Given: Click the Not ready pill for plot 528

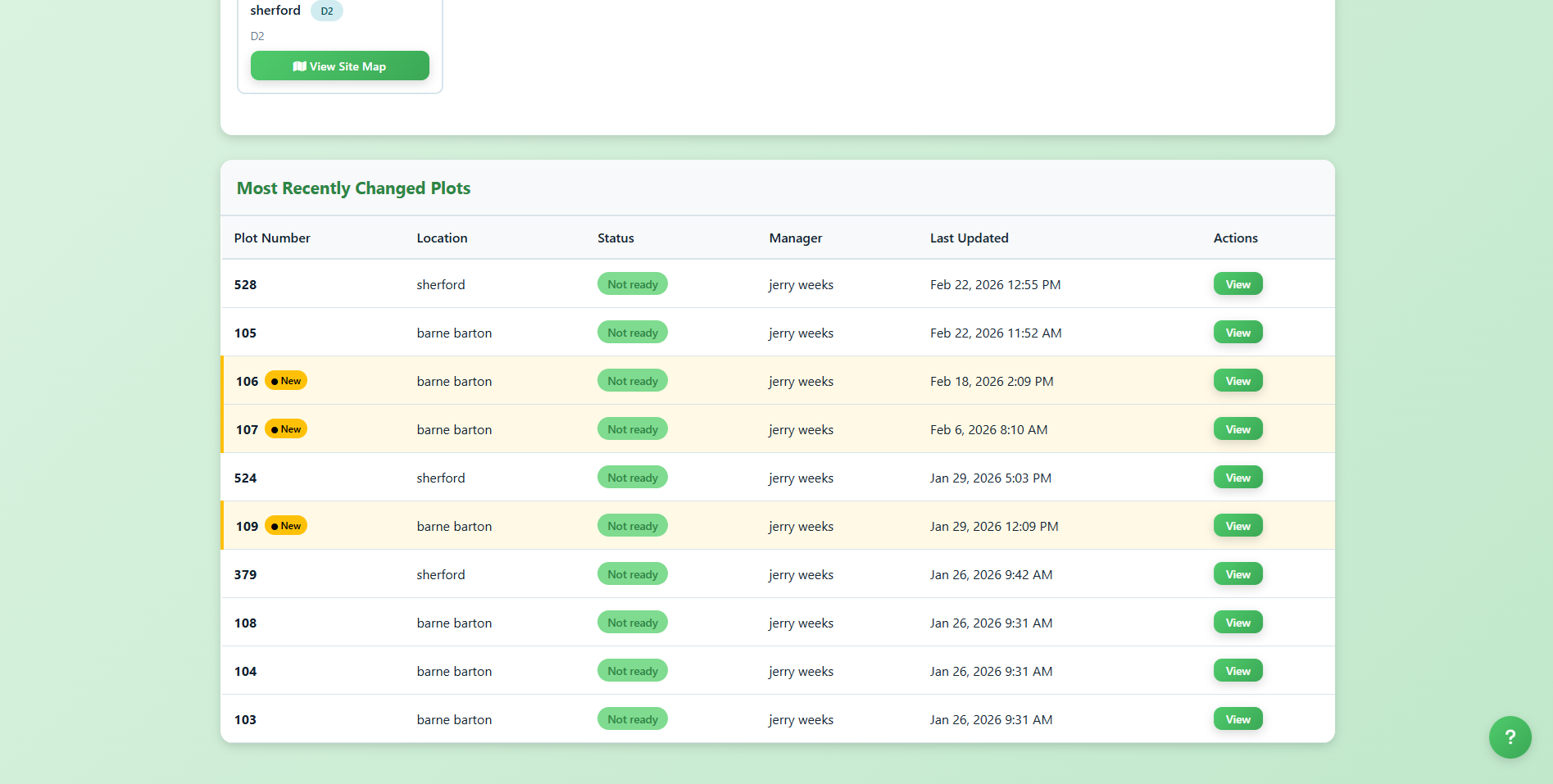Looking at the screenshot, I should coord(632,283).
